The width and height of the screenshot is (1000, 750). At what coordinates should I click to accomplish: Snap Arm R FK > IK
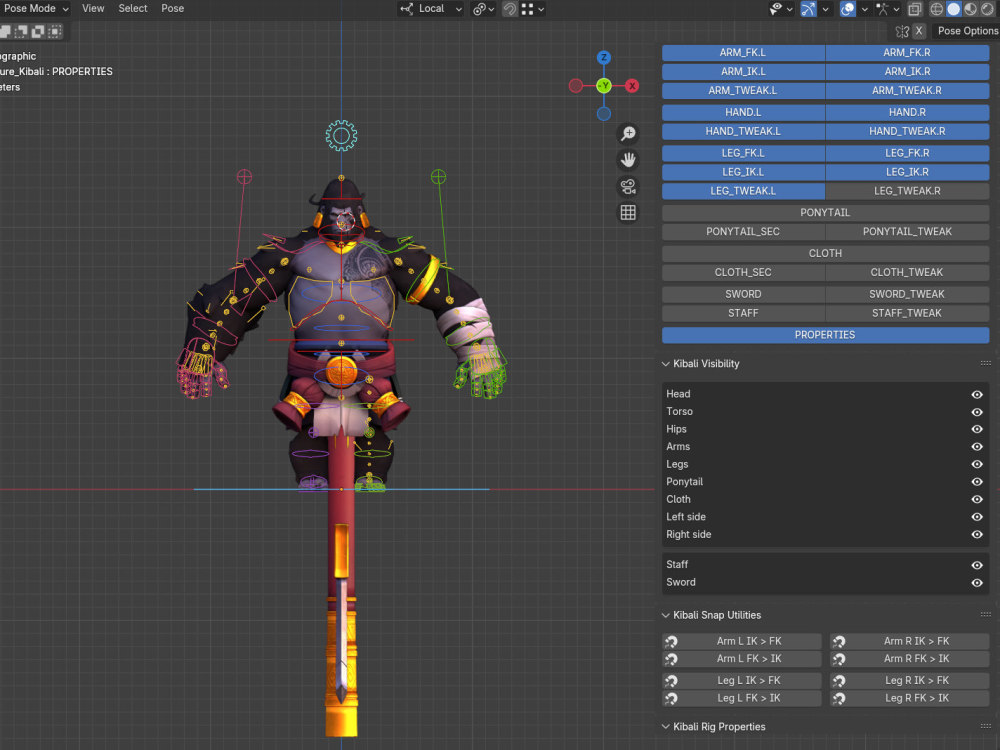[x=909, y=659]
